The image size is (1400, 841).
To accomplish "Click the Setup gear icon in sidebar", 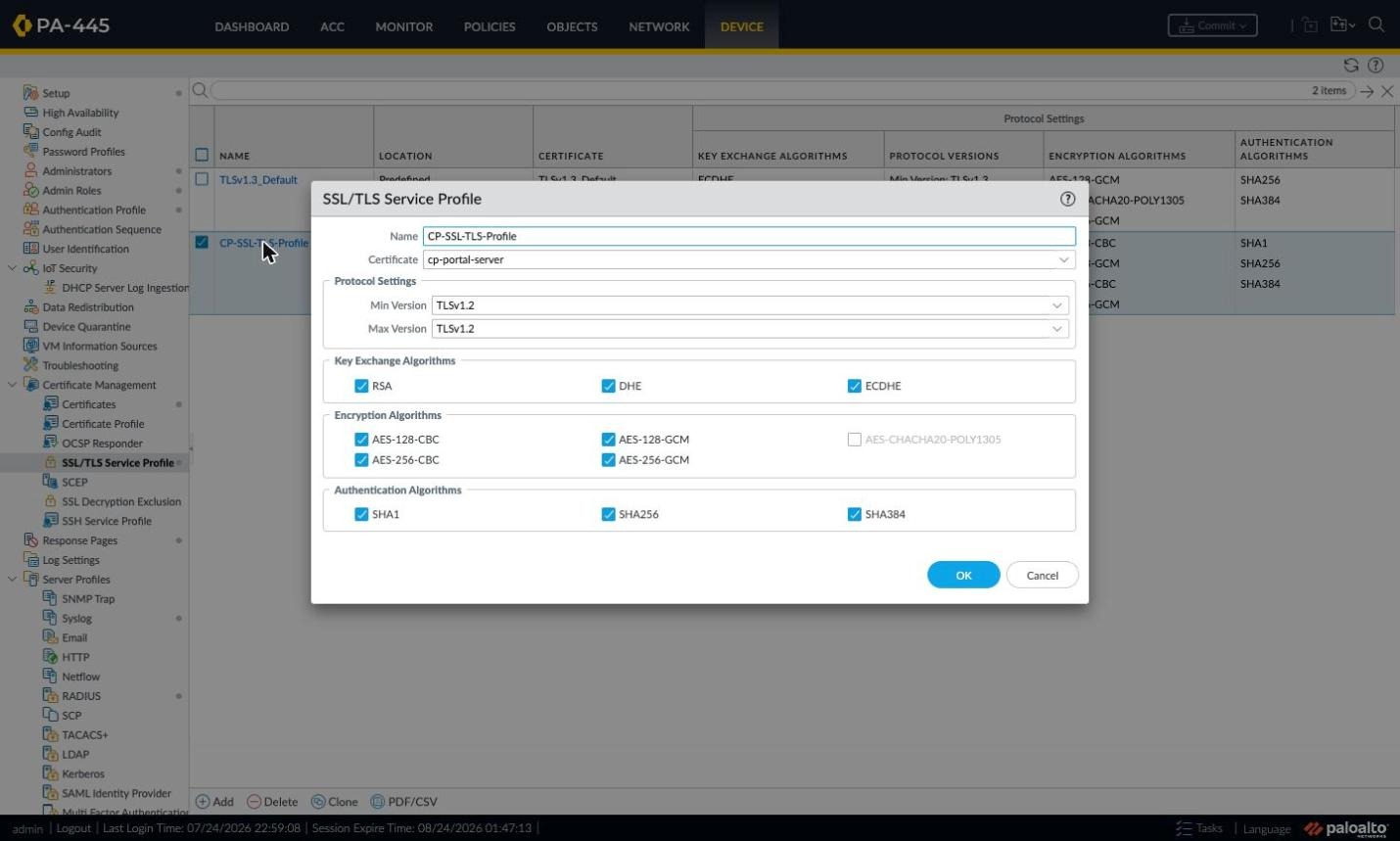I will tap(30, 93).
